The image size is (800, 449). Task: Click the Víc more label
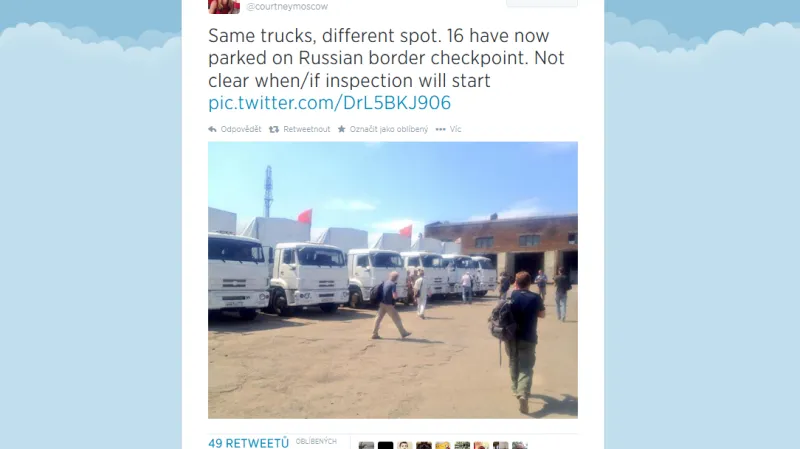tap(456, 130)
